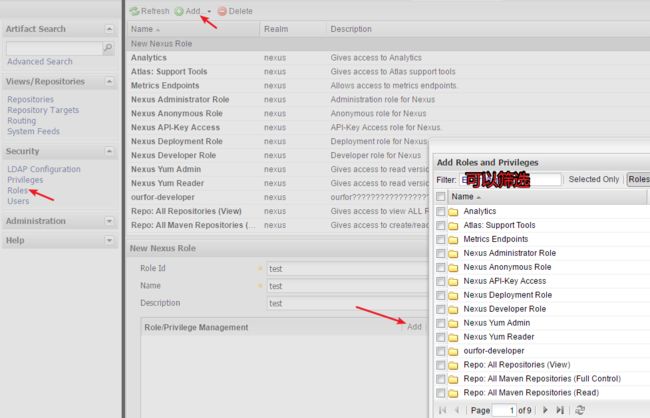Image resolution: width=650 pixels, height=418 pixels.
Task: Click folder icon beside Analytics
Action: pos(454,212)
